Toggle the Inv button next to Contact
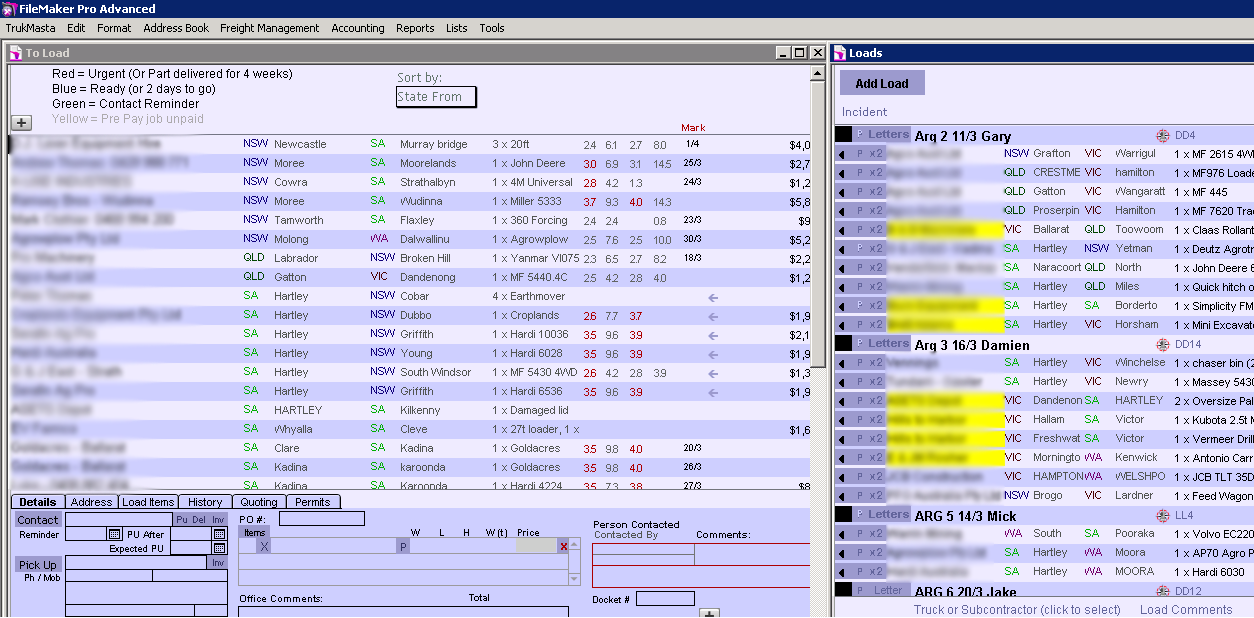This screenshot has height=618, width=1254. (218, 519)
